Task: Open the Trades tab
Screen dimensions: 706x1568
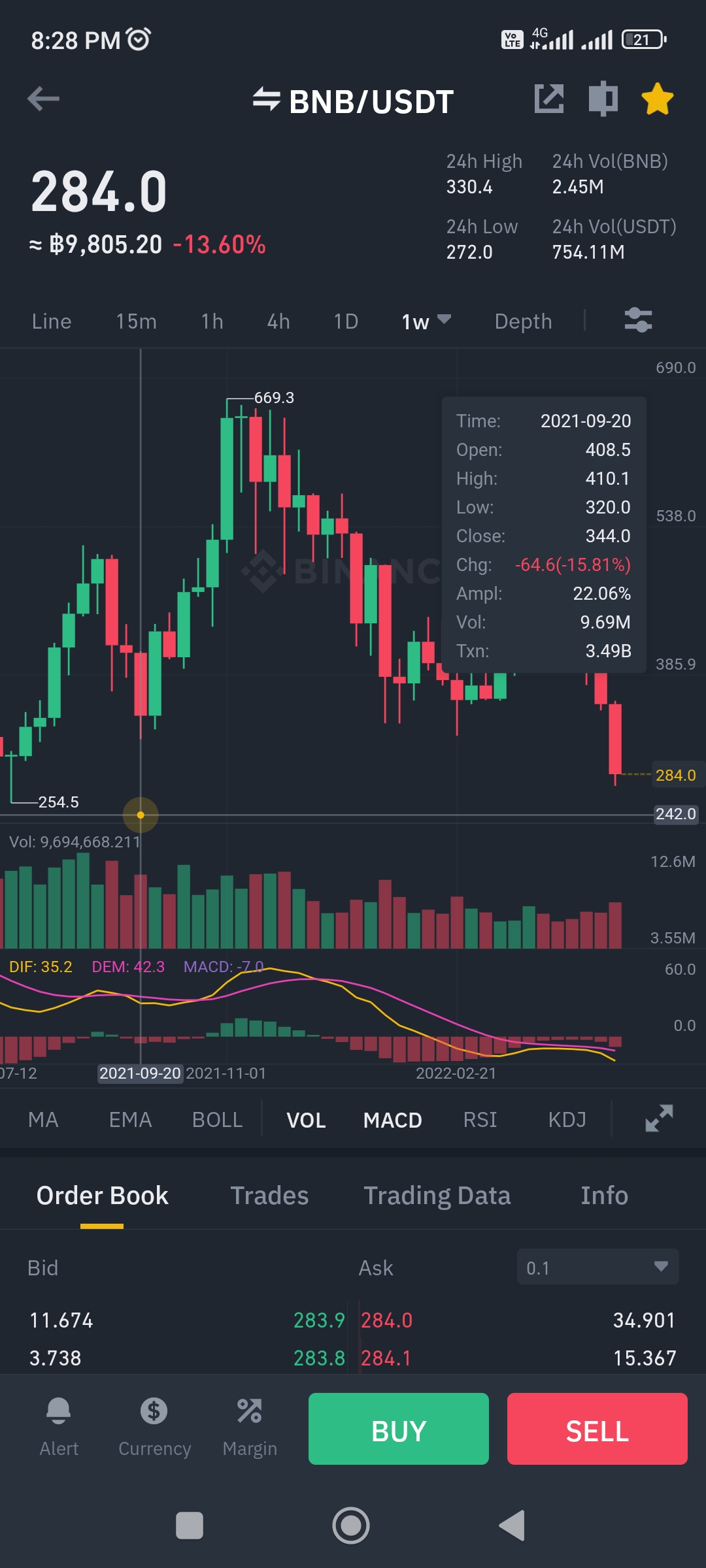Action: 269,1196
